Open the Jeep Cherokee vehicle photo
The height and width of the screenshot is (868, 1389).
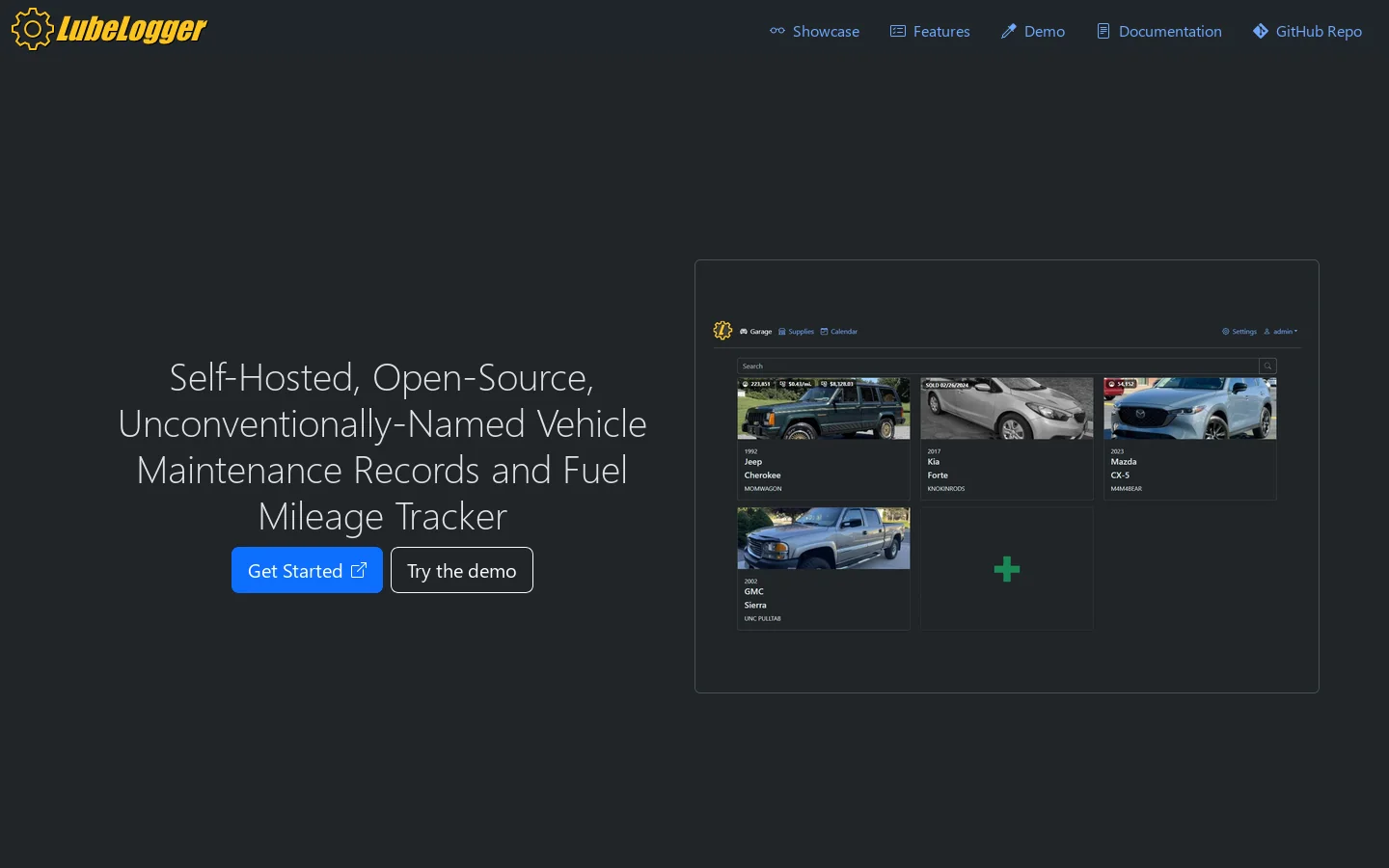(x=824, y=409)
